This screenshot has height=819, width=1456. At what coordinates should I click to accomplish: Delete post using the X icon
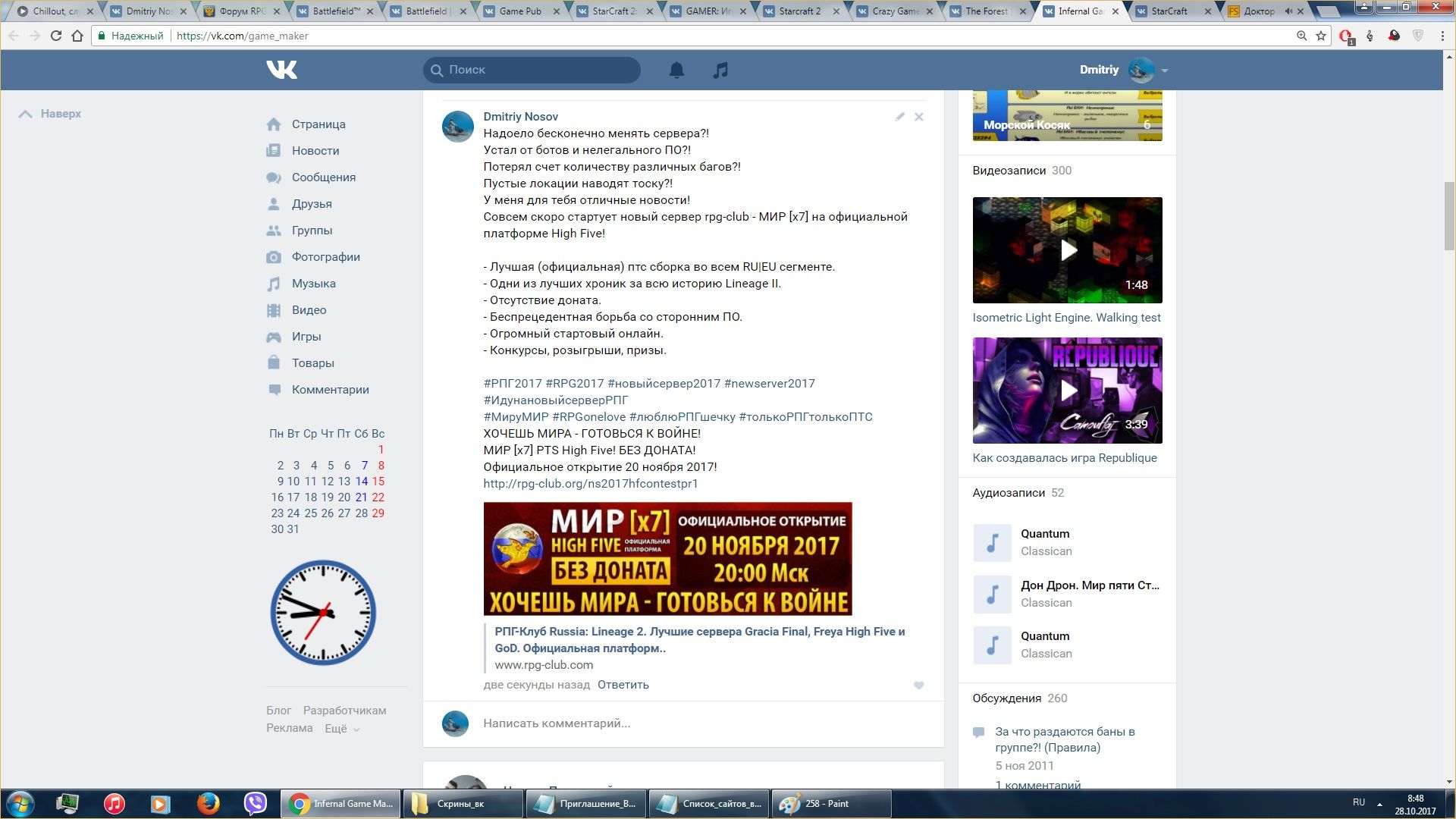click(918, 117)
